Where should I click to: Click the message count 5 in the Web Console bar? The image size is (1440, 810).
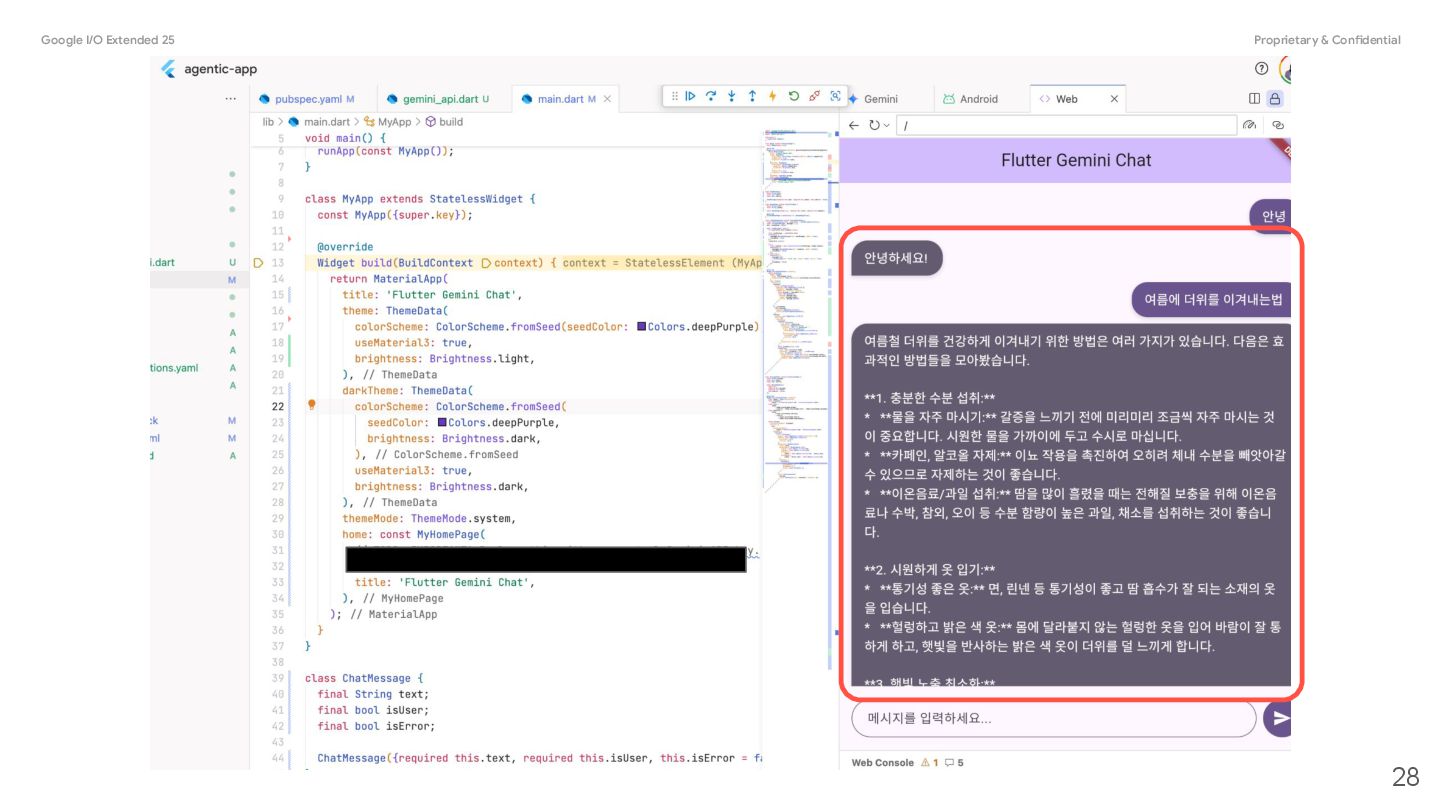tap(954, 763)
